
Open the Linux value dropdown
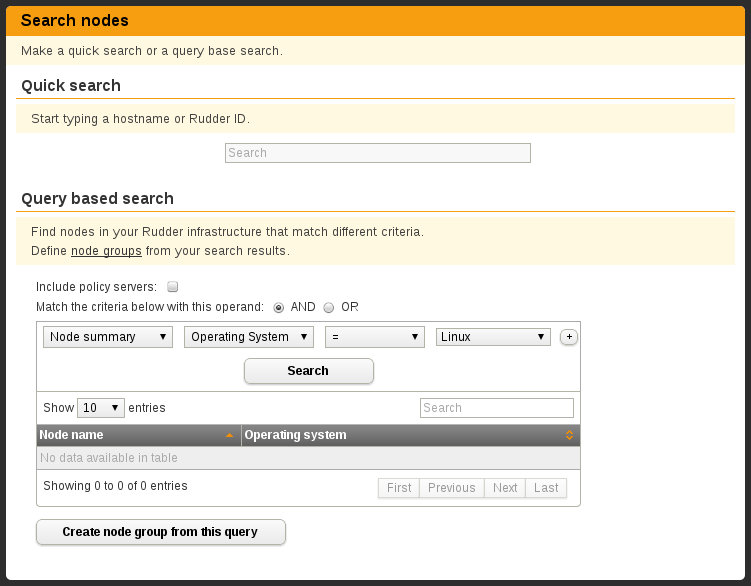pyautogui.click(x=493, y=337)
